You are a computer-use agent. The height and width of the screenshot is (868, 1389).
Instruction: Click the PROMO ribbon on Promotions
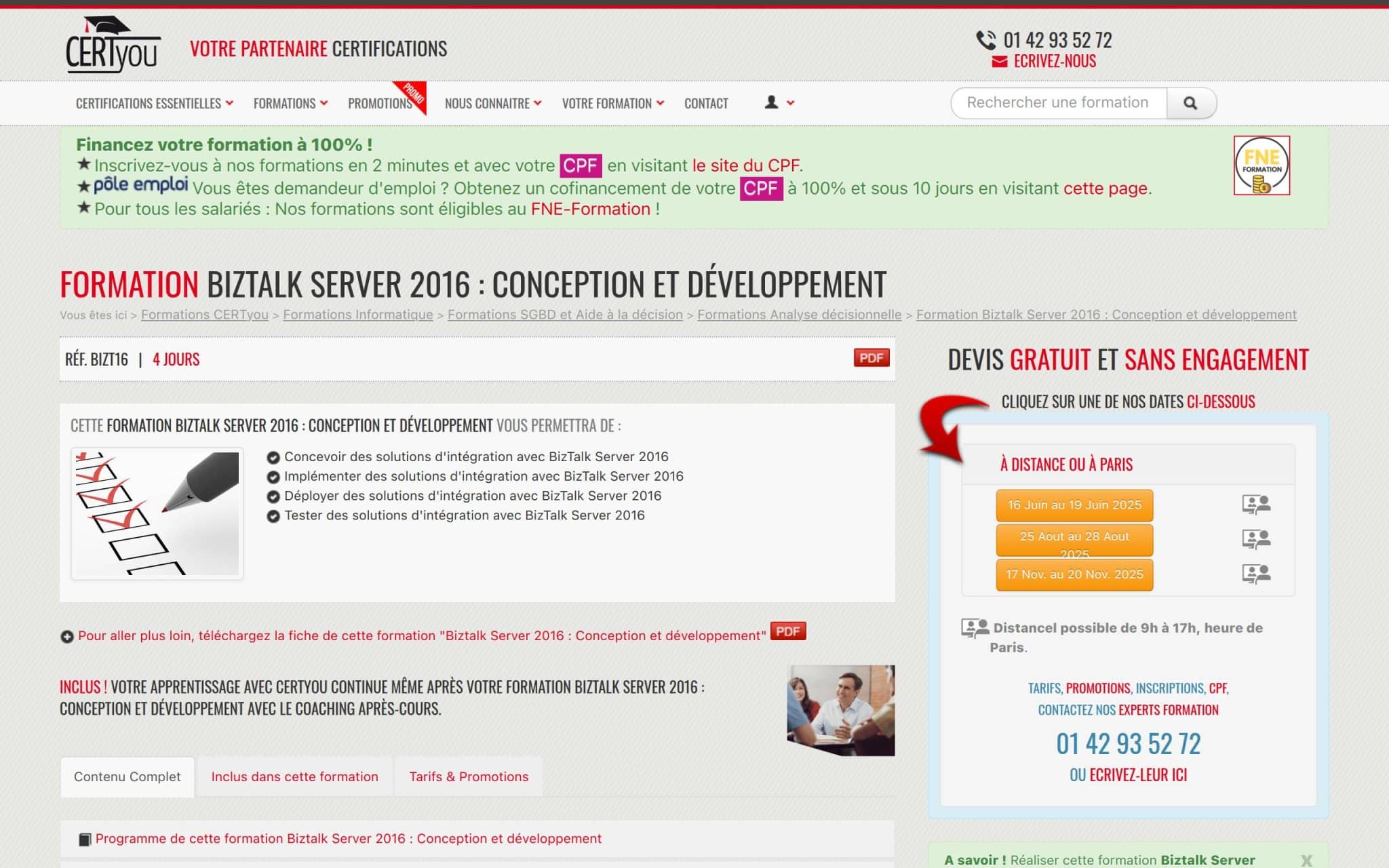point(412,96)
